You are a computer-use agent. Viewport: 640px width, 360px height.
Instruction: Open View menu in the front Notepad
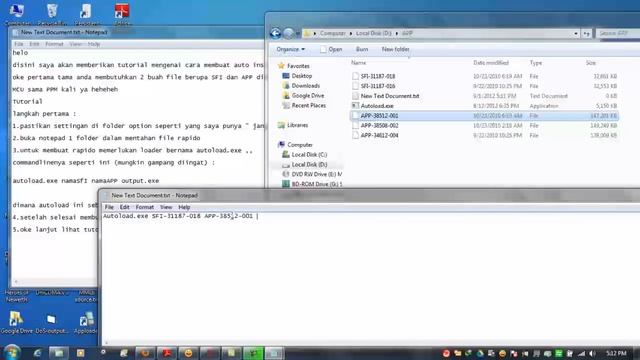tap(166, 207)
